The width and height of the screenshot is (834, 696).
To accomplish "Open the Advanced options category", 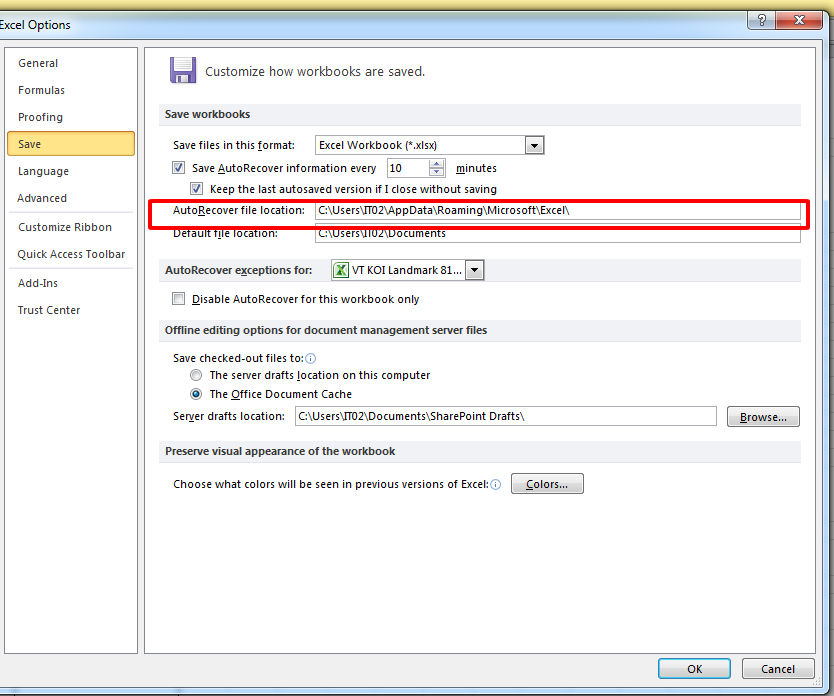I will click(x=42, y=198).
